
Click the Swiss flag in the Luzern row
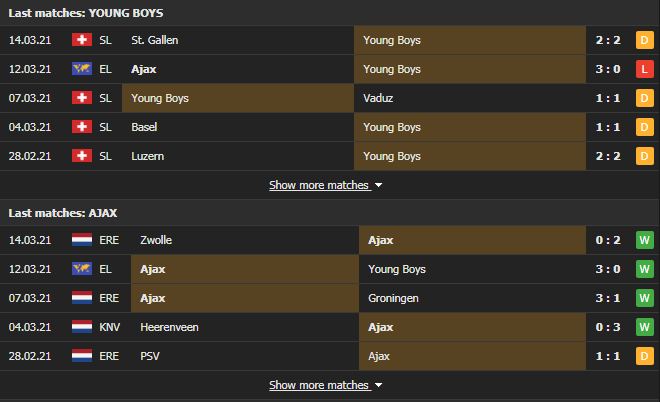click(82, 156)
